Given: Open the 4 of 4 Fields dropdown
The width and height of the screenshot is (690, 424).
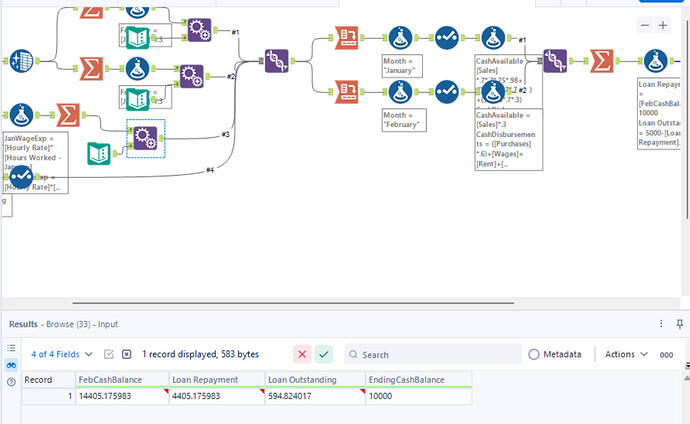Looking at the screenshot, I should tap(62, 354).
